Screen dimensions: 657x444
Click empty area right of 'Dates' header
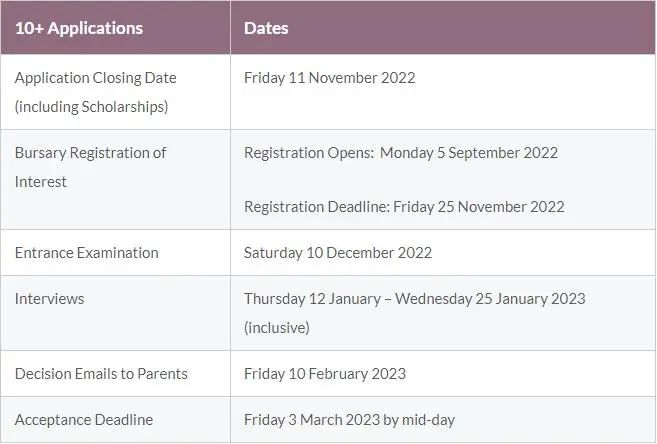tap(471, 28)
